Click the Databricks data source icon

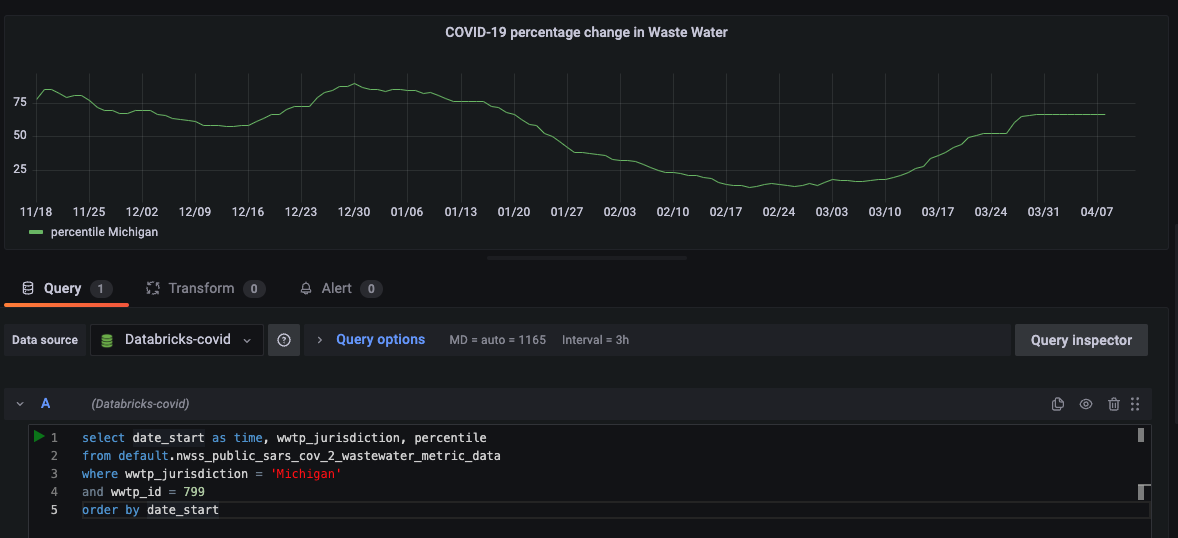click(107, 340)
